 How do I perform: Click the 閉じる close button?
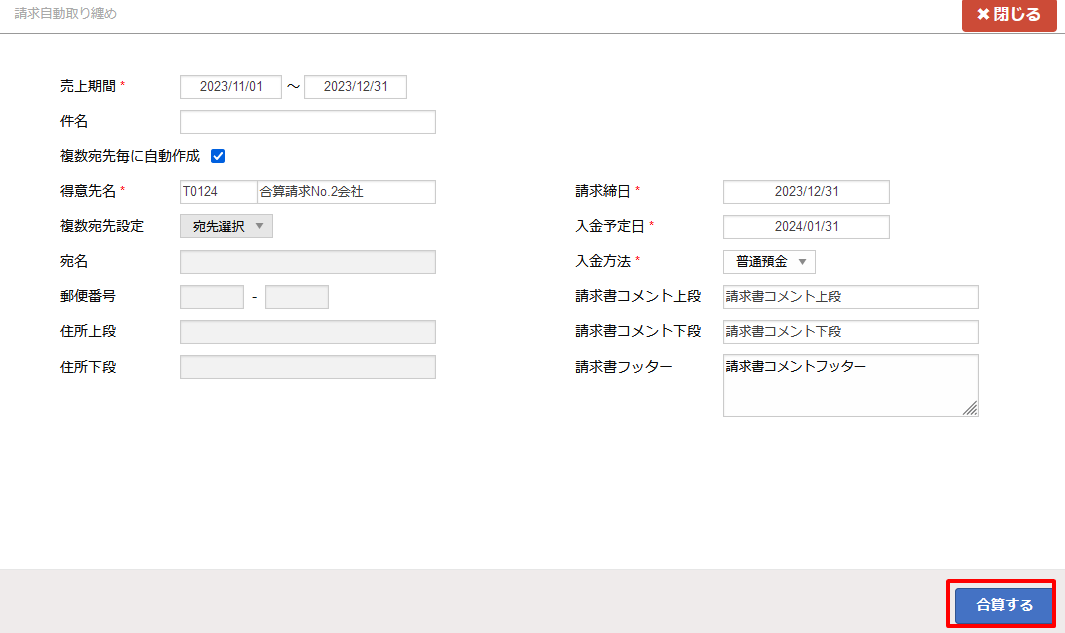[1010, 15]
